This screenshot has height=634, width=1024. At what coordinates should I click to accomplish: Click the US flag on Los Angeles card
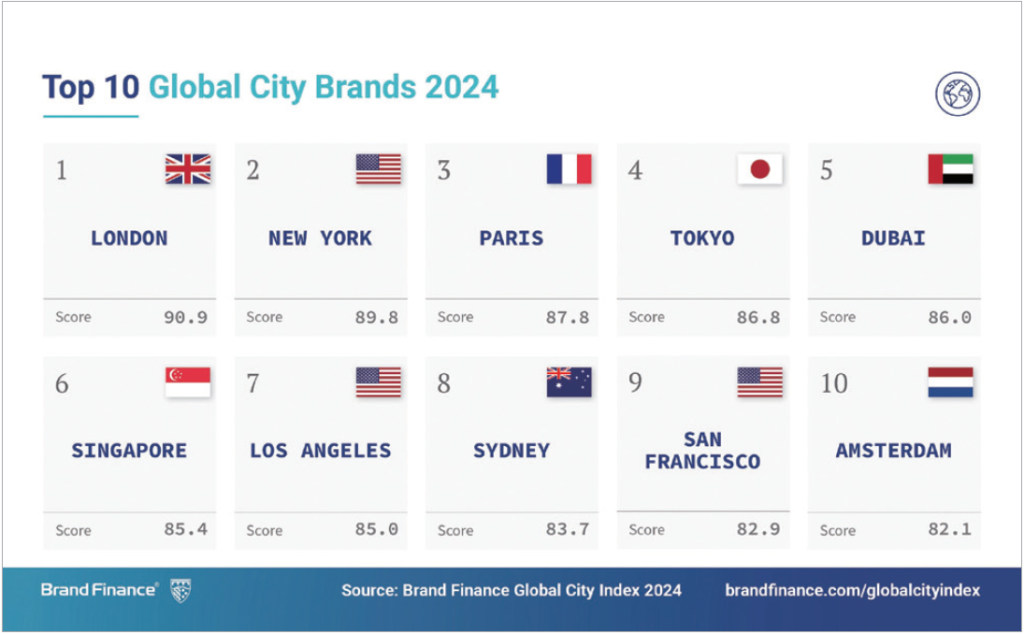click(x=378, y=382)
